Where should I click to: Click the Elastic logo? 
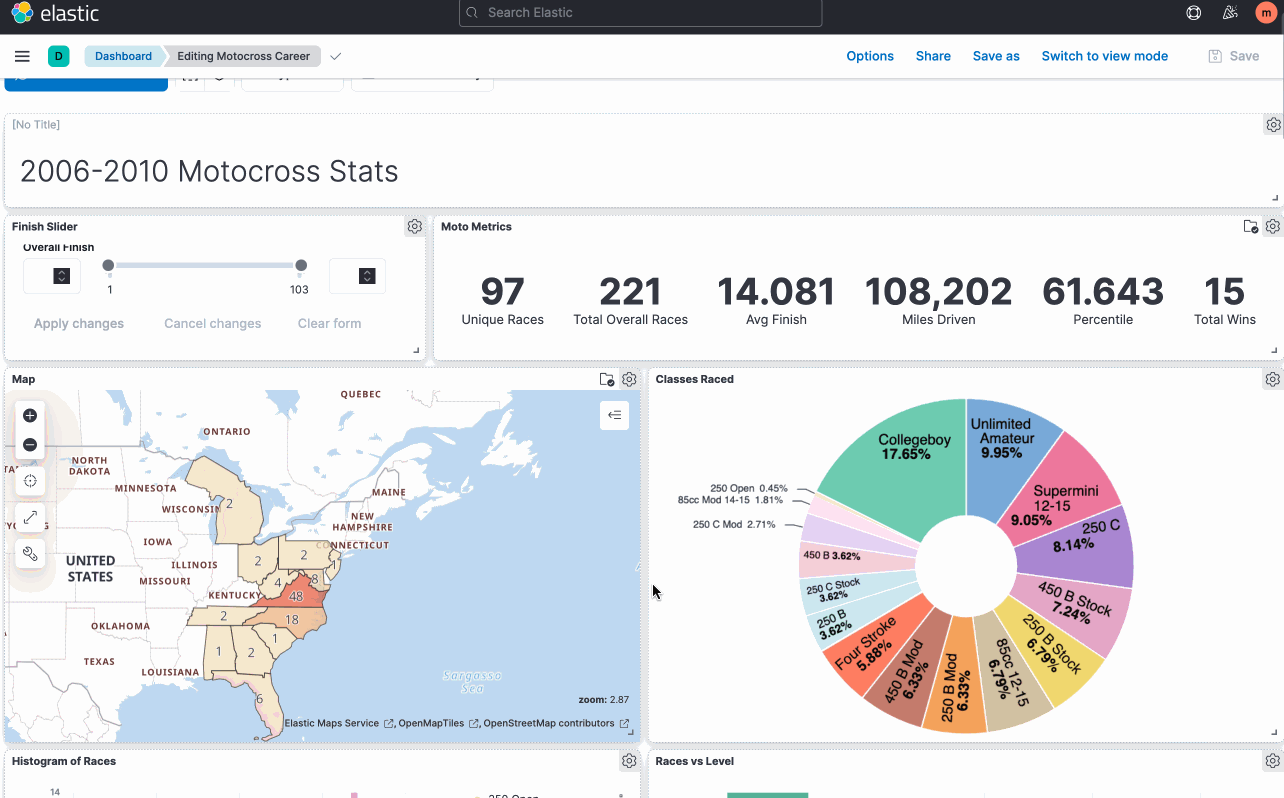tap(55, 13)
